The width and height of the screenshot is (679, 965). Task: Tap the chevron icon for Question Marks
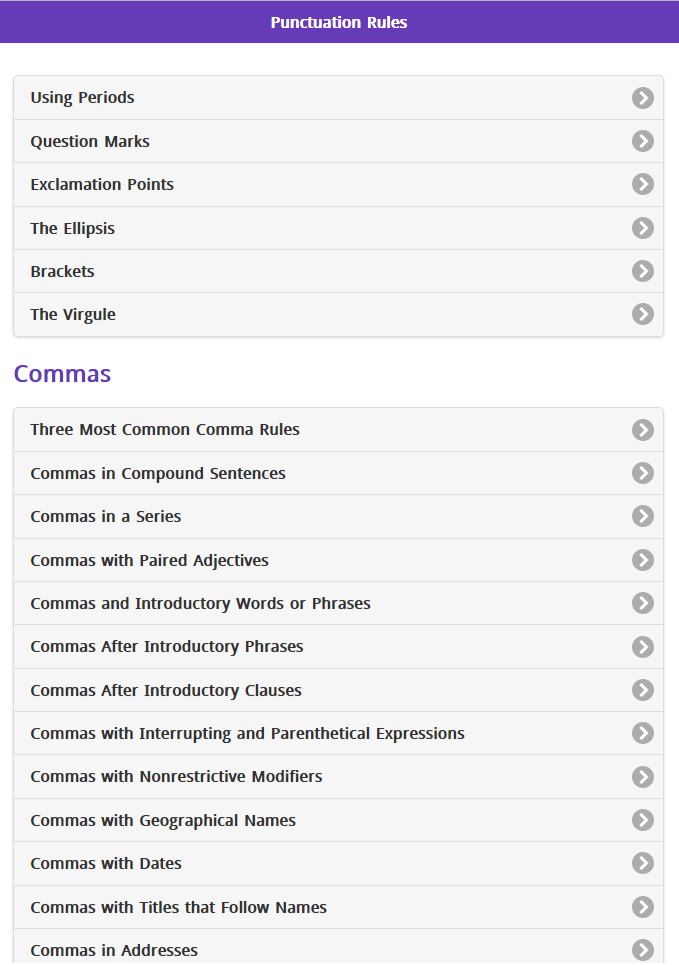tap(643, 141)
